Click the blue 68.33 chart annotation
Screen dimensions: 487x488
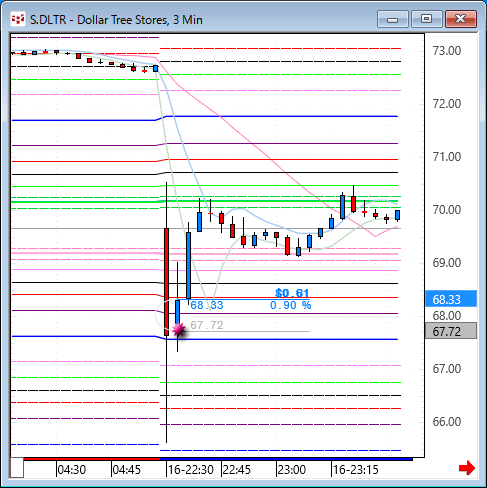coord(207,305)
